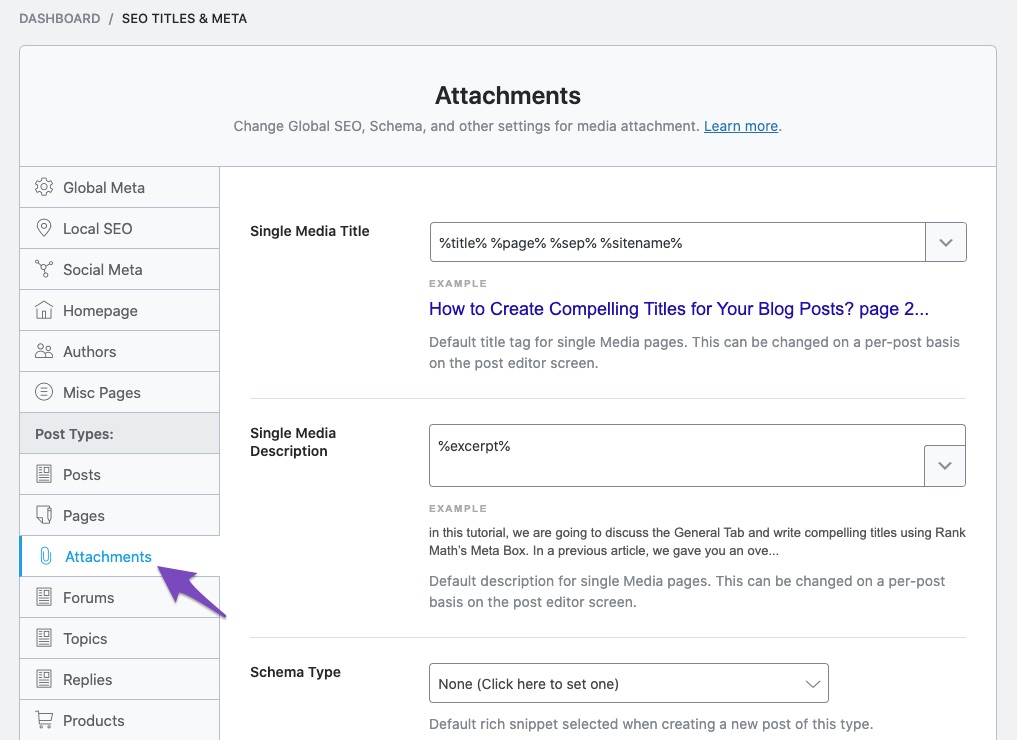Click inside the %excerpt% description field
Viewport: 1017px width, 740px height.
tap(650, 451)
